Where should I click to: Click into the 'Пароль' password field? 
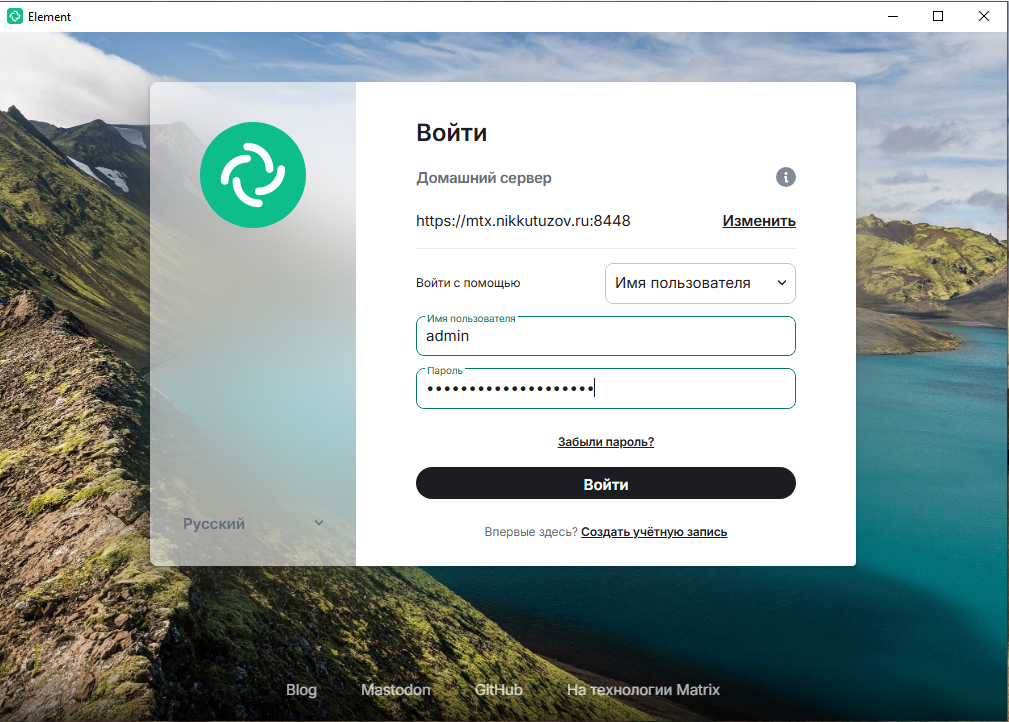pyautogui.click(x=605, y=389)
